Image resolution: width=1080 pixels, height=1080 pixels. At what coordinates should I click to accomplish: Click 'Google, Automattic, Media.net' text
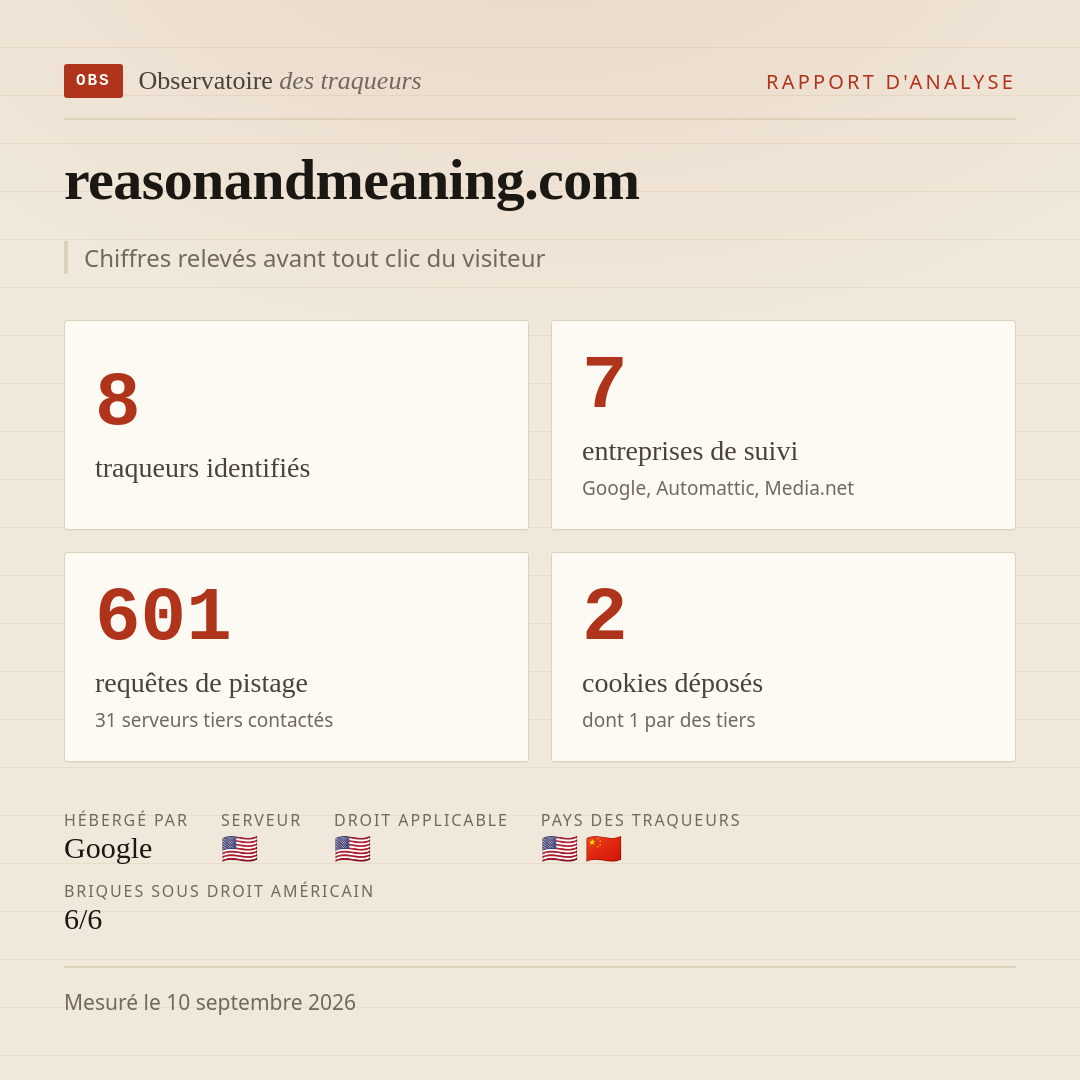click(x=718, y=488)
